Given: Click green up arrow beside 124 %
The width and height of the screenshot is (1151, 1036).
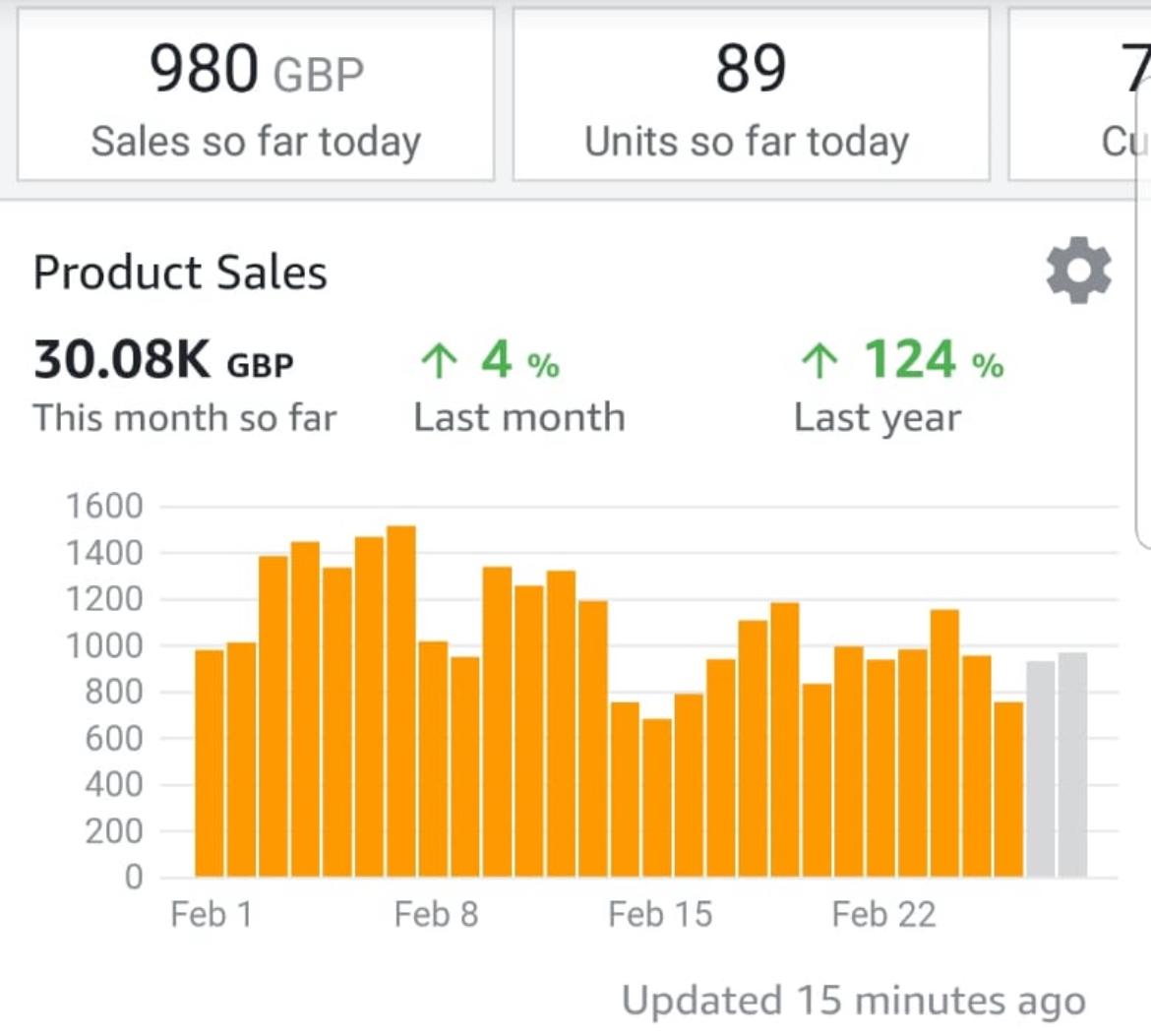Looking at the screenshot, I should [x=819, y=360].
